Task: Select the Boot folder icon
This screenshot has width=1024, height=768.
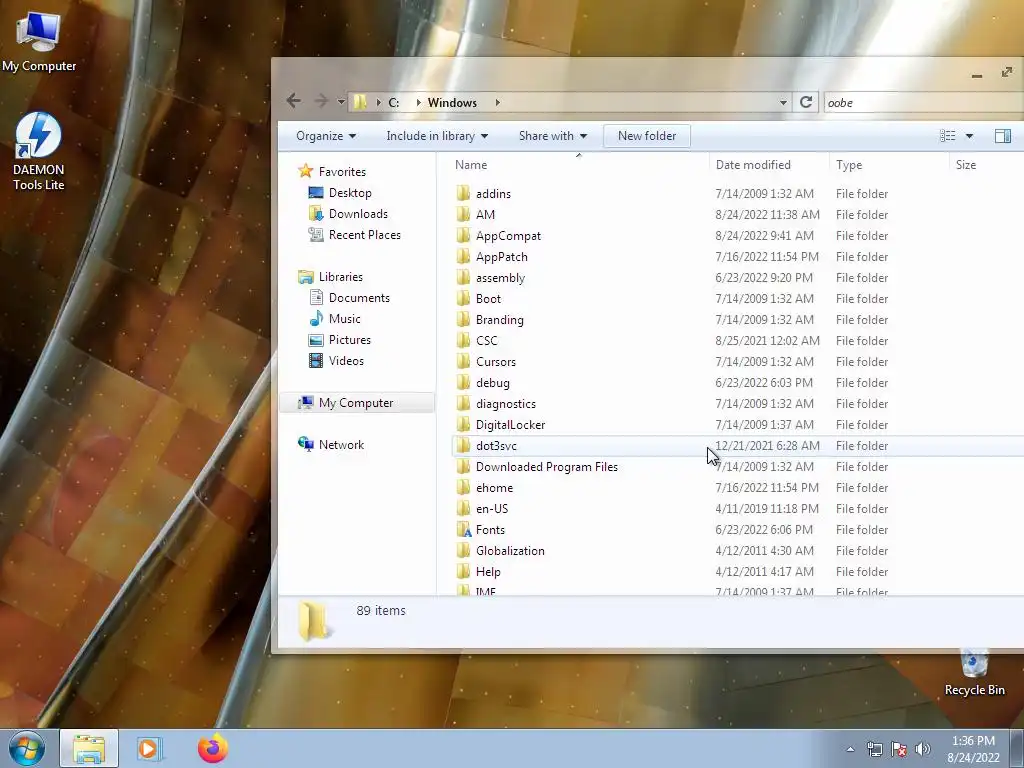Action: (x=463, y=298)
